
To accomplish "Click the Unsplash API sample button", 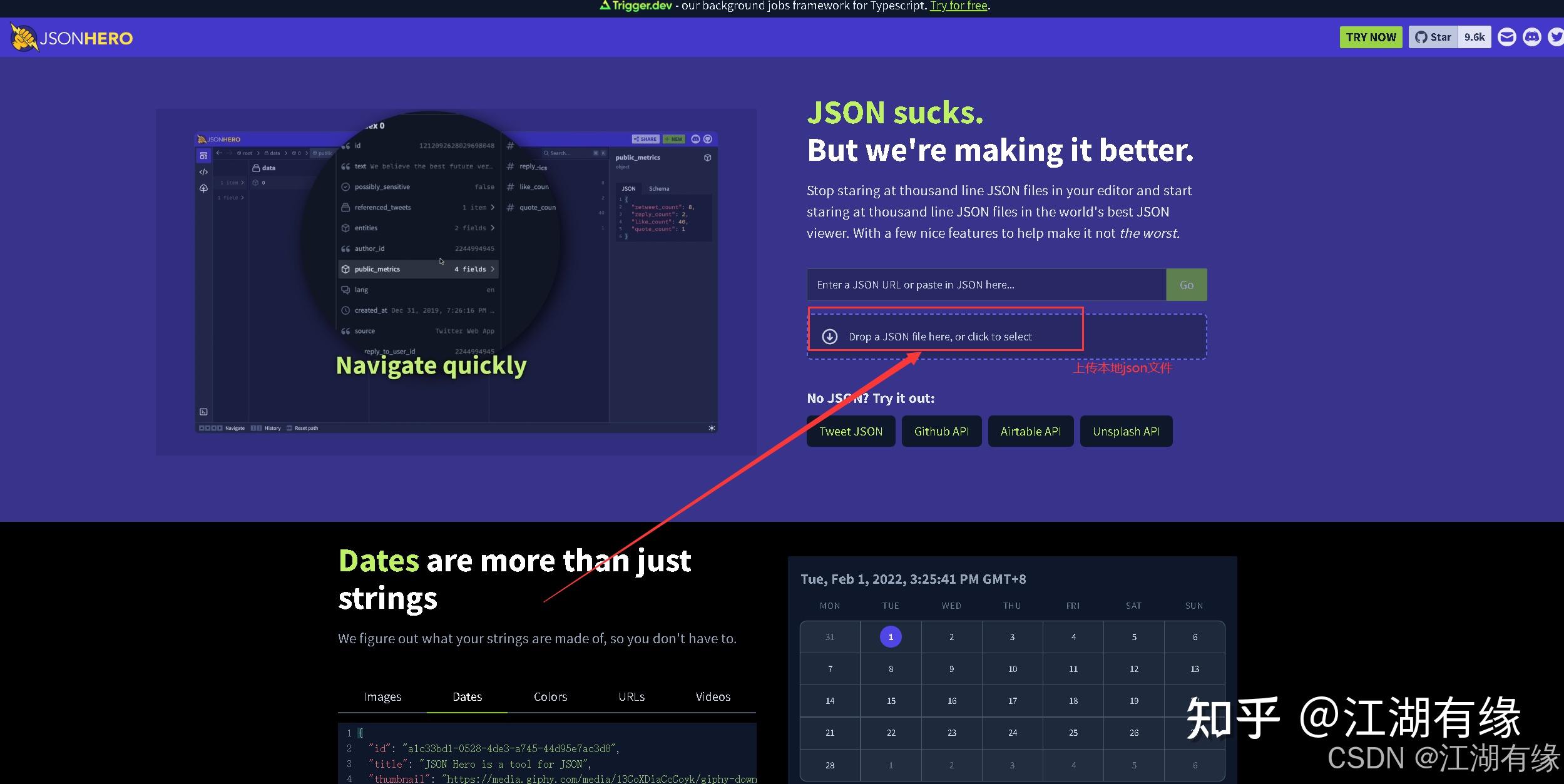I will tap(1125, 430).
